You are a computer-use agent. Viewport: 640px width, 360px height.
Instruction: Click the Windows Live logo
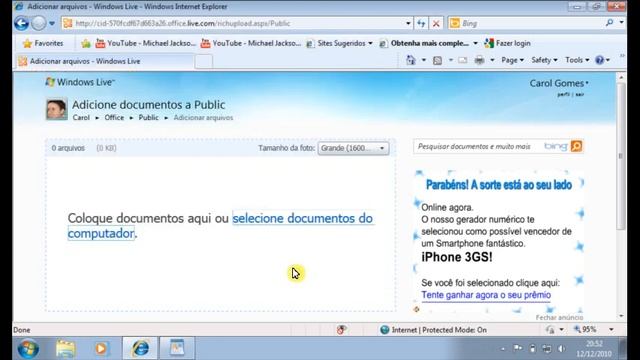tap(80, 82)
